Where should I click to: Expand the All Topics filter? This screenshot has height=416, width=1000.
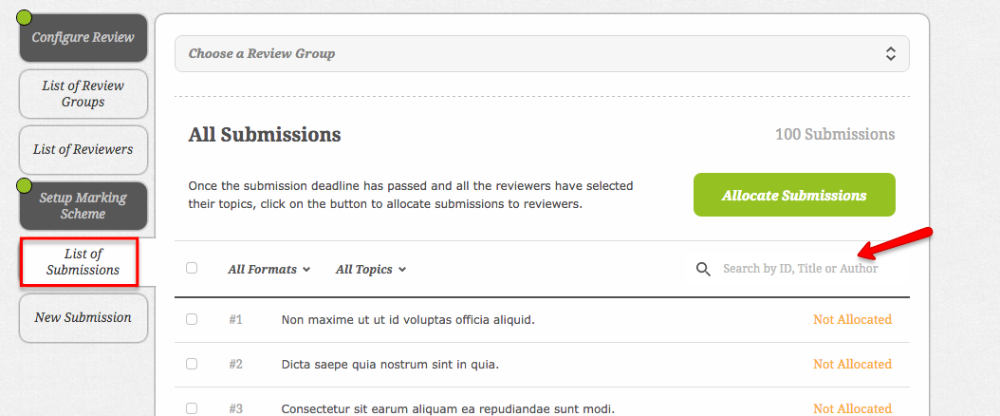coord(371,269)
